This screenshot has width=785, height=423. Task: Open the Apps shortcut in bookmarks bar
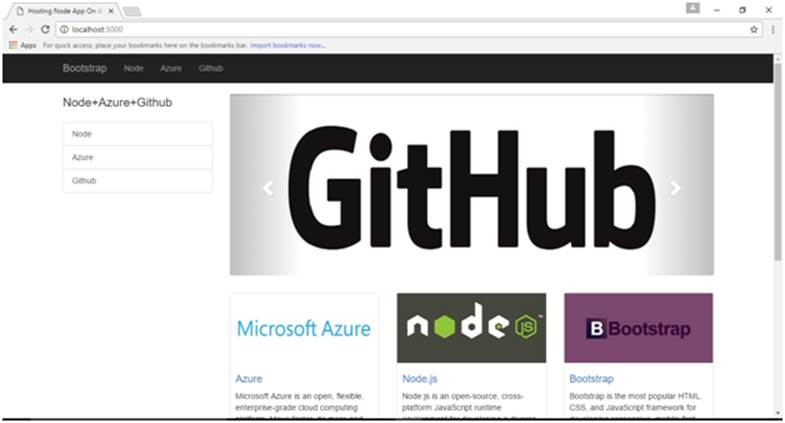[x=23, y=45]
